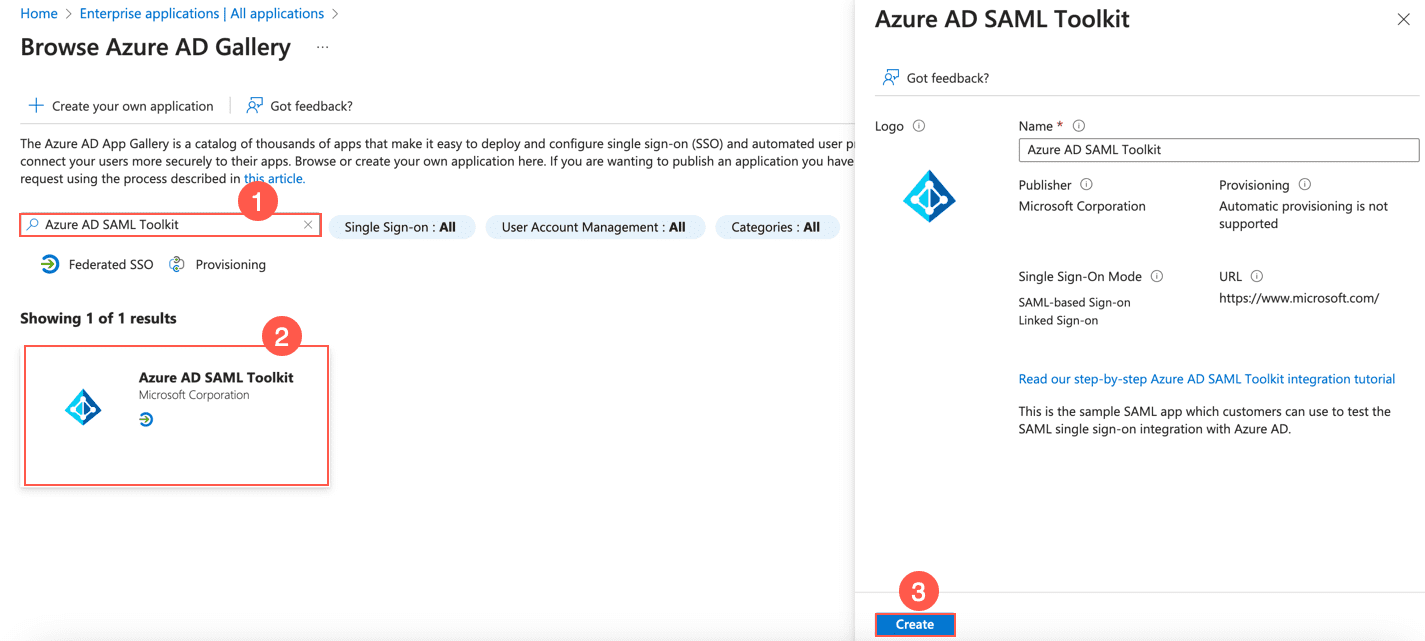This screenshot has height=641, width=1425.
Task: Click the info icon beside Single Sign-On Mode
Action: point(1157,276)
